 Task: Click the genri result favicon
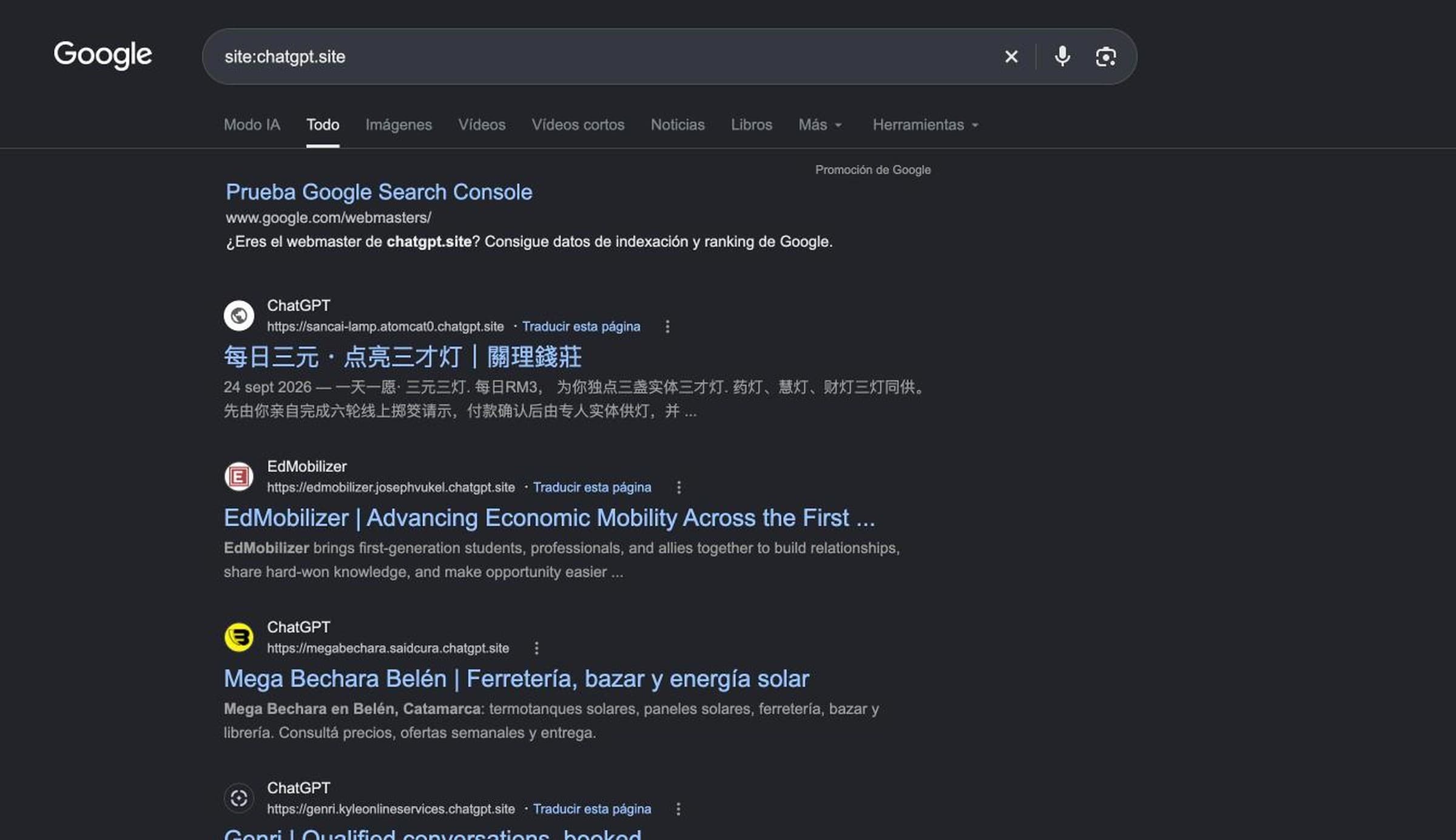pyautogui.click(x=239, y=798)
